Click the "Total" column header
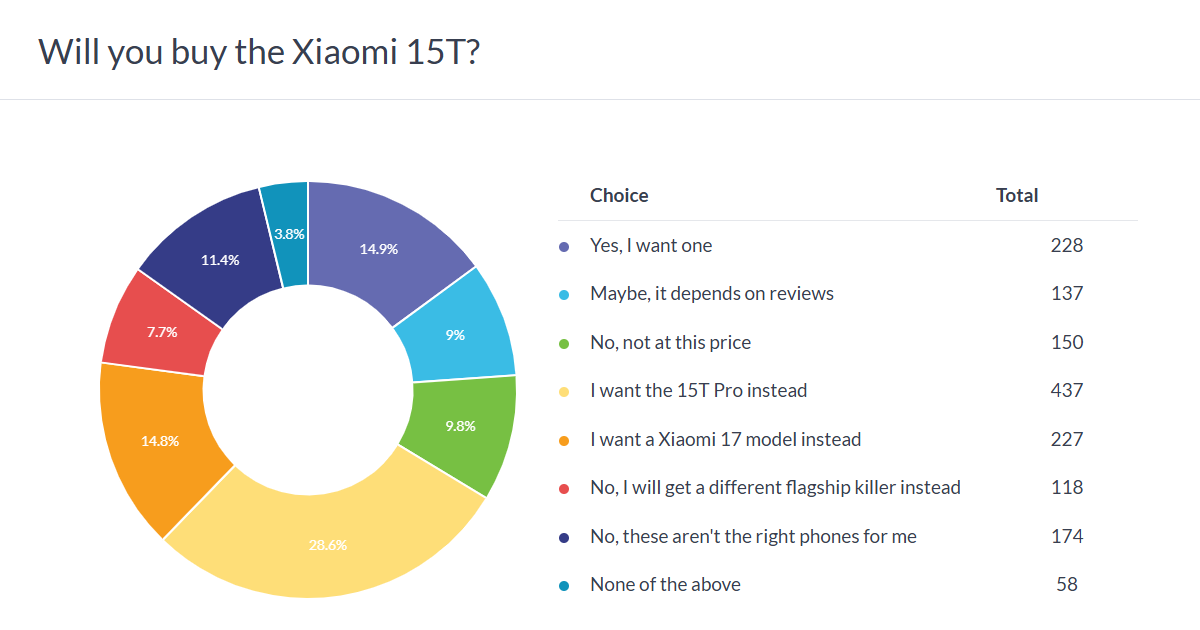The height and width of the screenshot is (630, 1200). [1017, 196]
